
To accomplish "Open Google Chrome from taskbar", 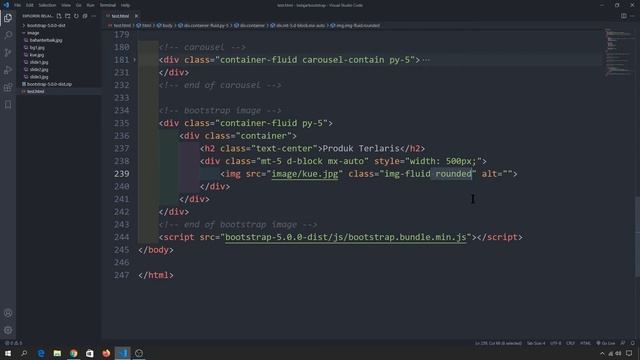I will click(x=73, y=353).
